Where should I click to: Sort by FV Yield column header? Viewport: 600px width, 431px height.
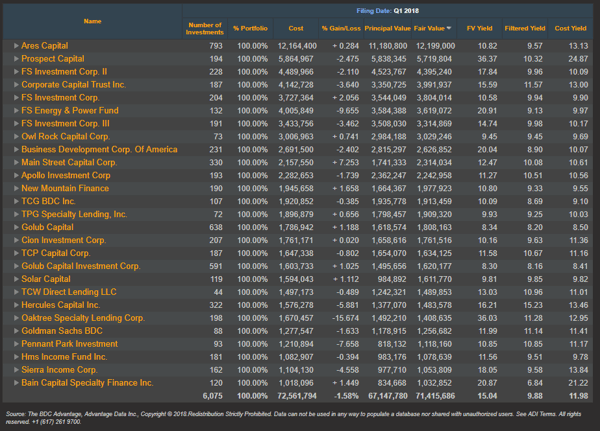pos(479,28)
